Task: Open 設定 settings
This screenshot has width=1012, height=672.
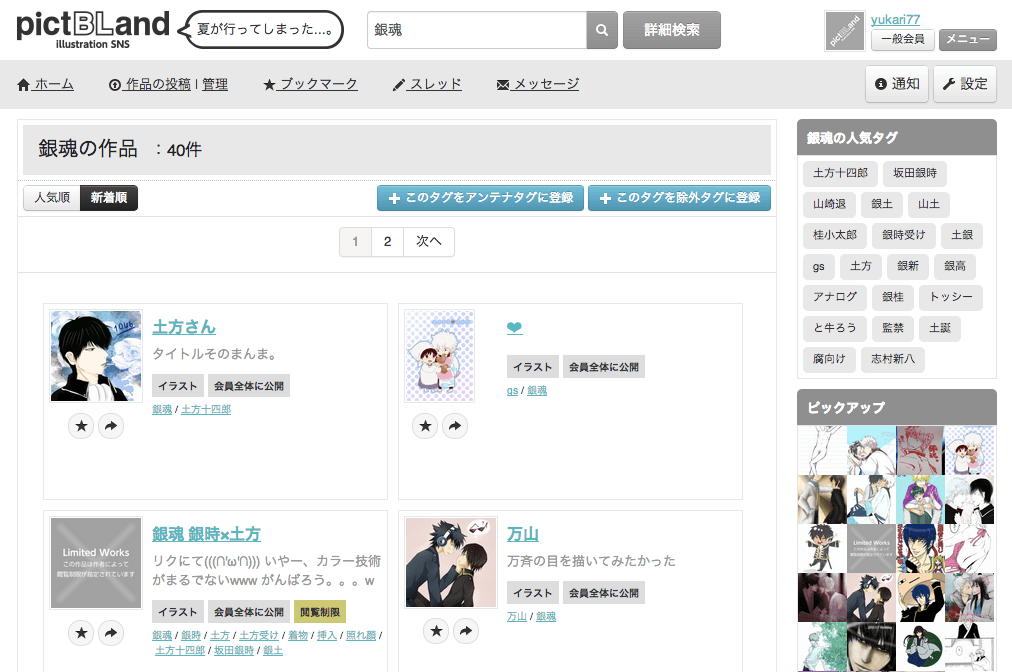Action: [x=965, y=84]
